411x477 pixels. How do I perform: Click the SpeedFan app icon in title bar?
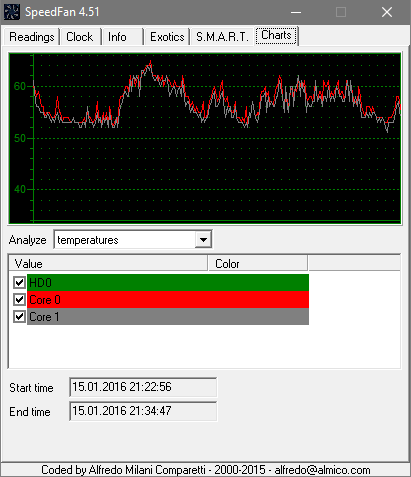pos(12,12)
